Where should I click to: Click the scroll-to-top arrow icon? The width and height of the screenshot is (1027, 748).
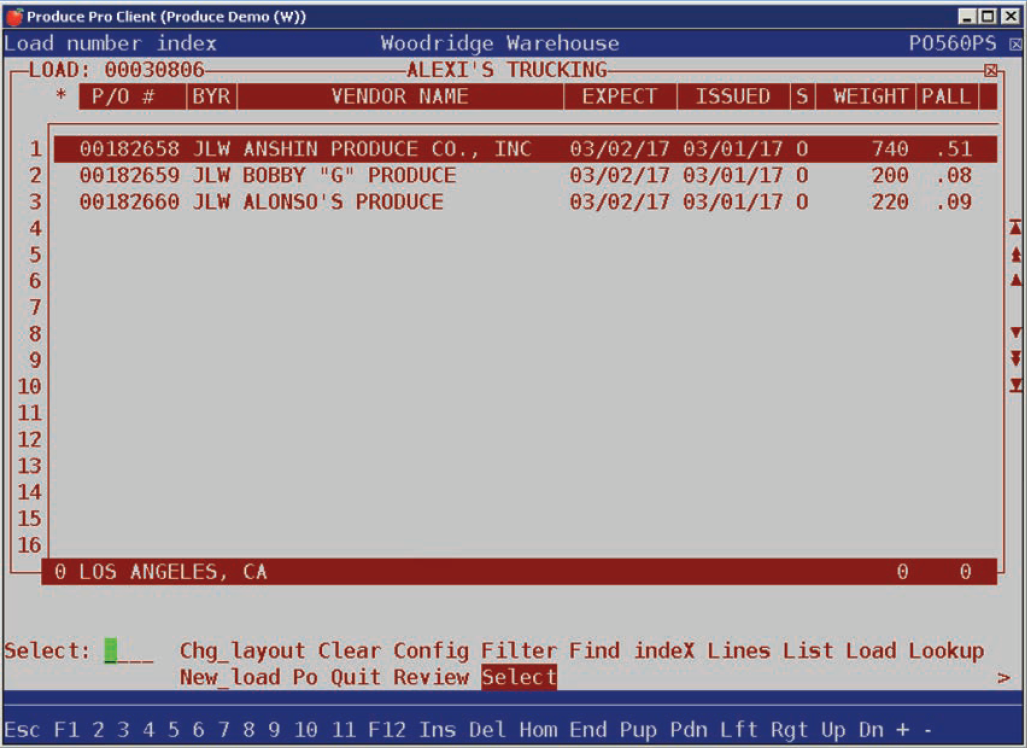1015,227
